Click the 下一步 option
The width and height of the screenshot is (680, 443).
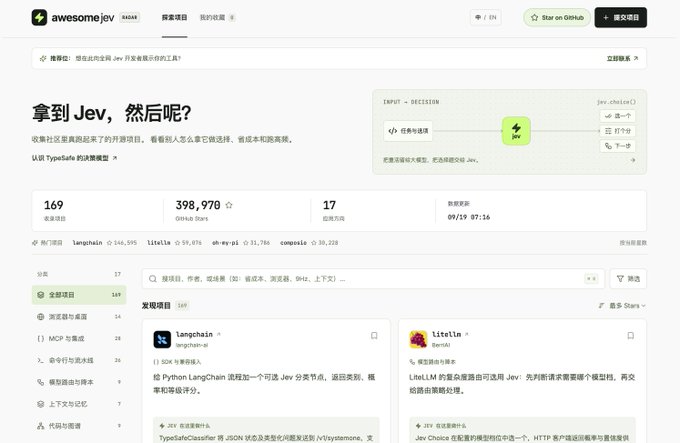(x=618, y=146)
